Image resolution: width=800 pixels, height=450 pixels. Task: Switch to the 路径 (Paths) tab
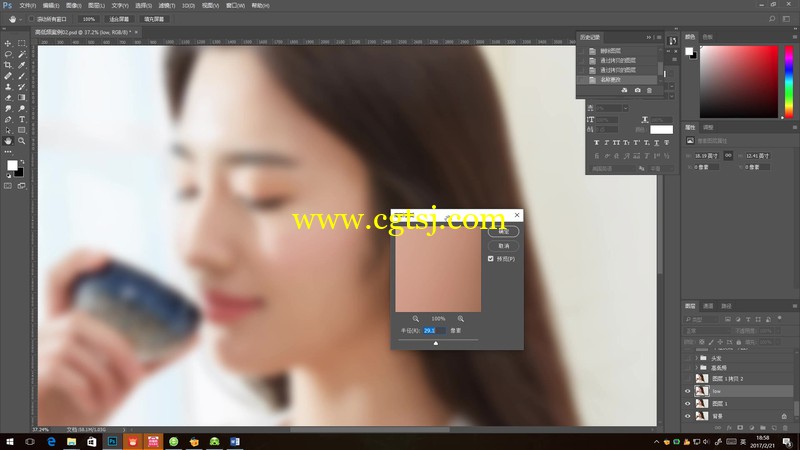click(x=726, y=306)
